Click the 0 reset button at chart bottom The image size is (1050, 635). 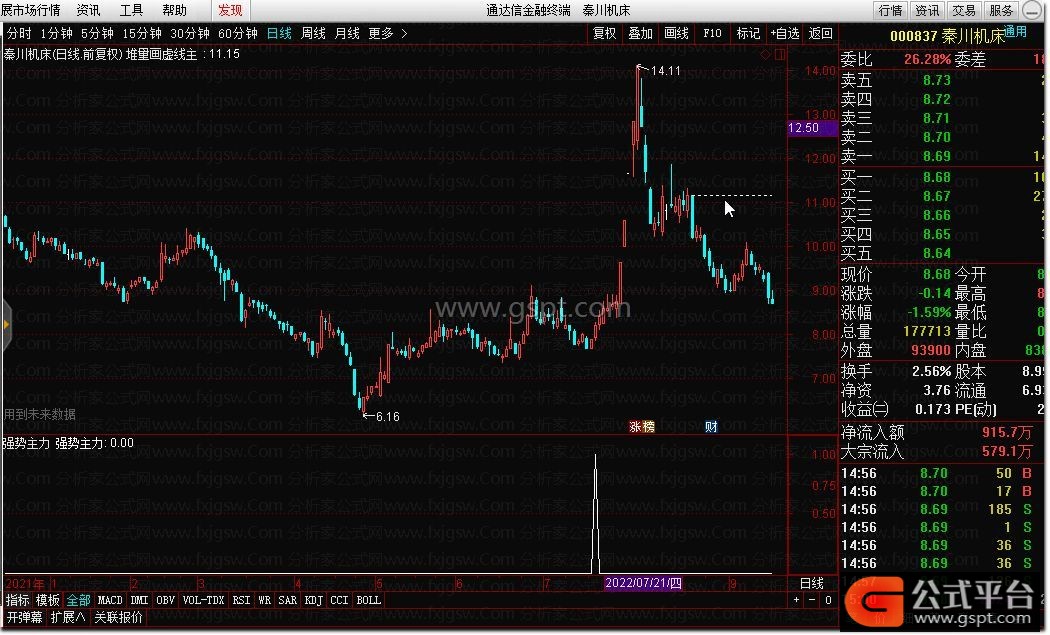click(x=828, y=600)
